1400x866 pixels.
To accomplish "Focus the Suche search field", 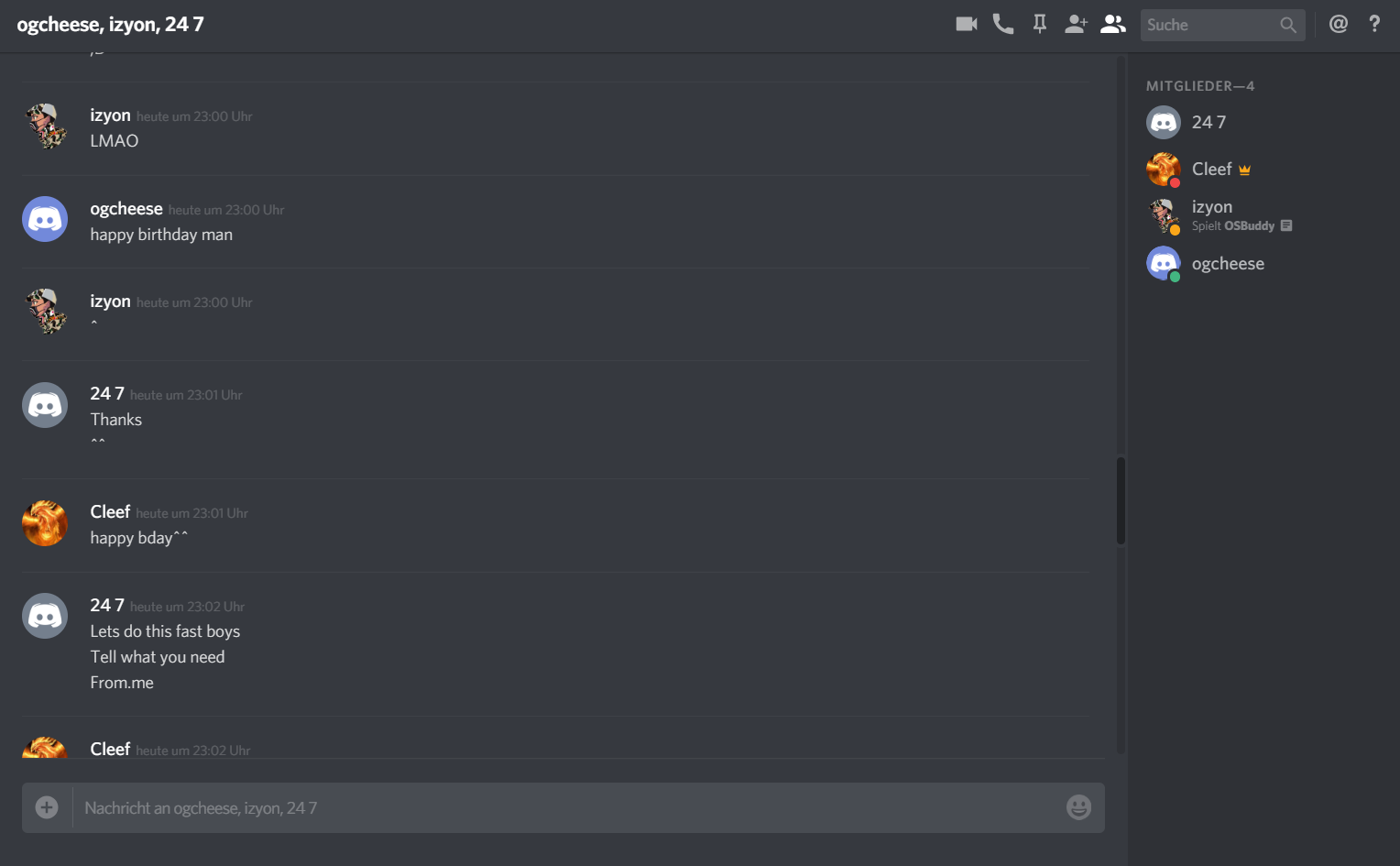I will [x=1222, y=25].
